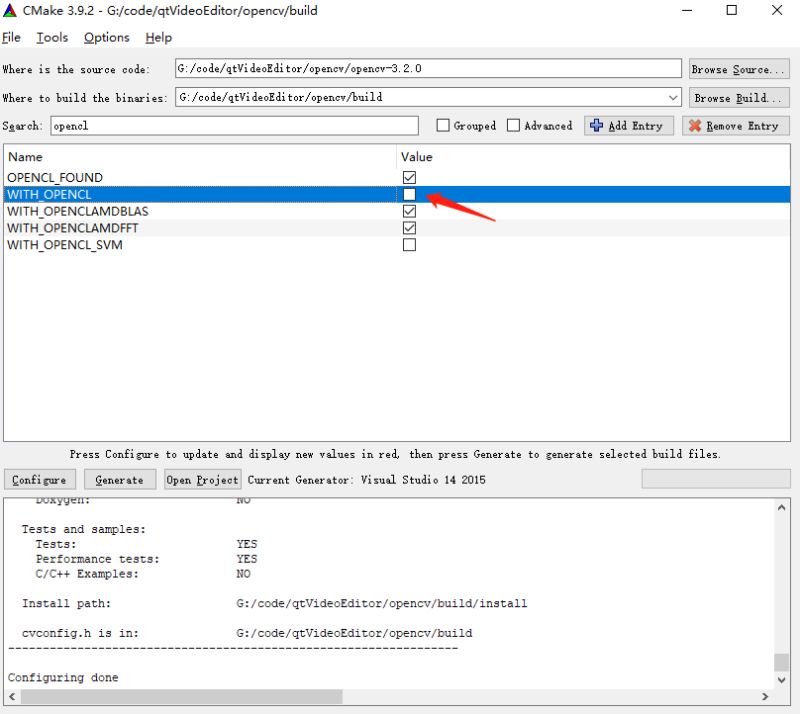The width and height of the screenshot is (800, 714).
Task: Click Browse Source to pick source folder
Action: (738, 69)
